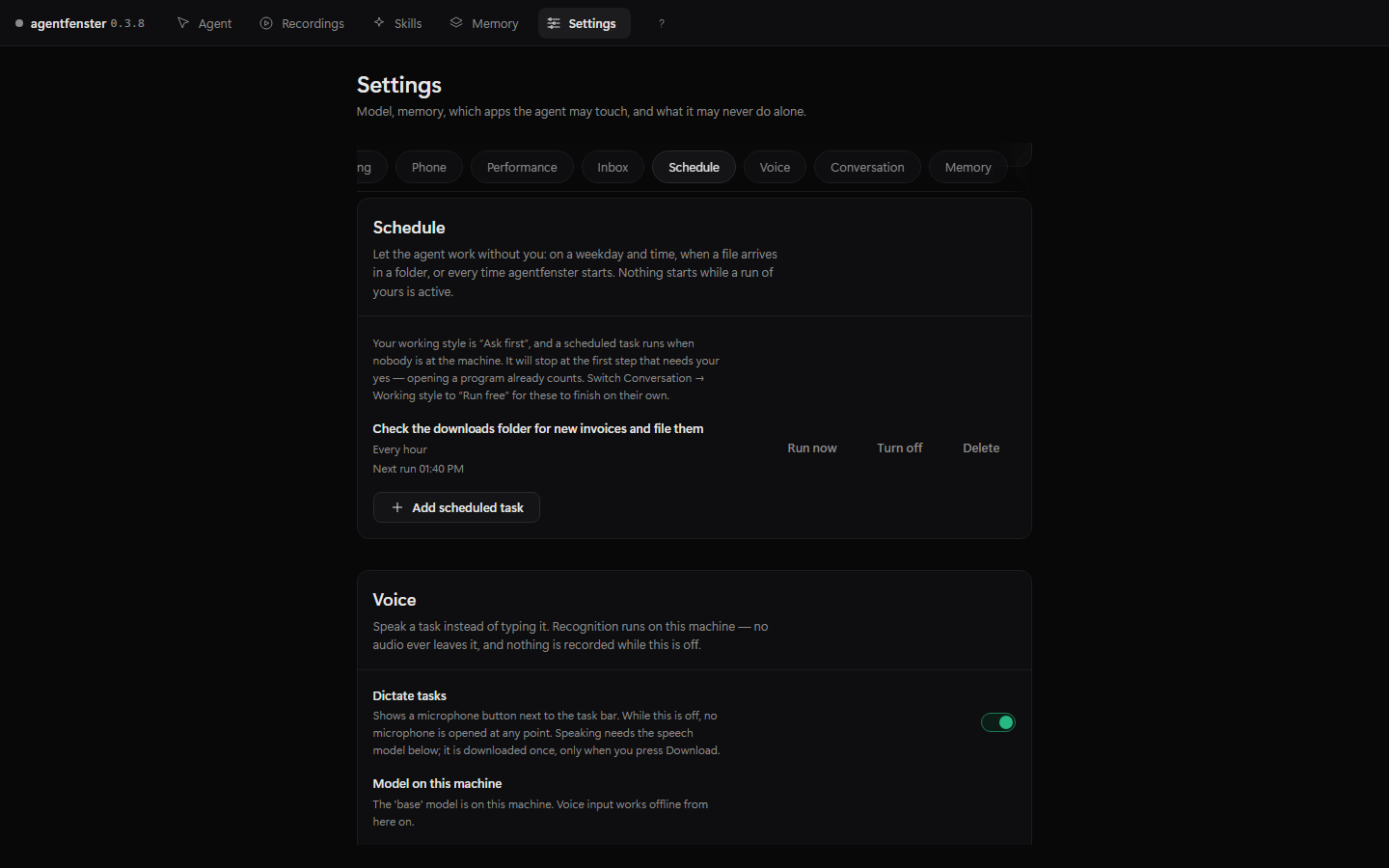The height and width of the screenshot is (868, 1389).
Task: Select the Schedule settings tab
Action: point(694,167)
